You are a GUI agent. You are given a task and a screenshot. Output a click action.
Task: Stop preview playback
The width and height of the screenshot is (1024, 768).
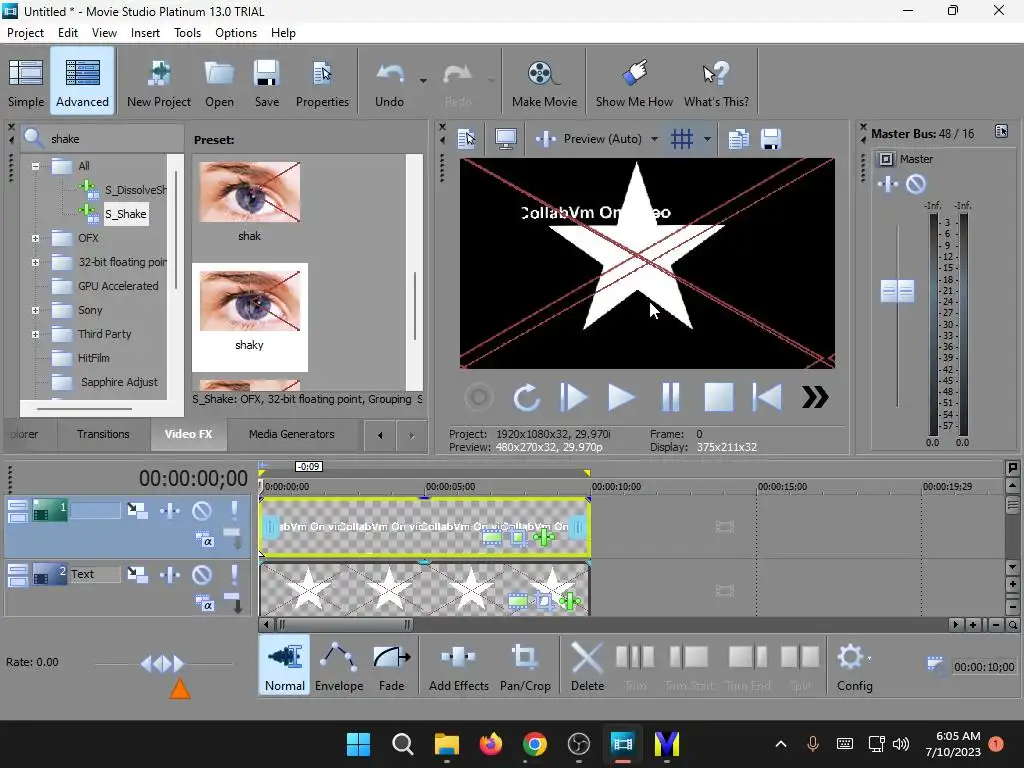point(718,397)
